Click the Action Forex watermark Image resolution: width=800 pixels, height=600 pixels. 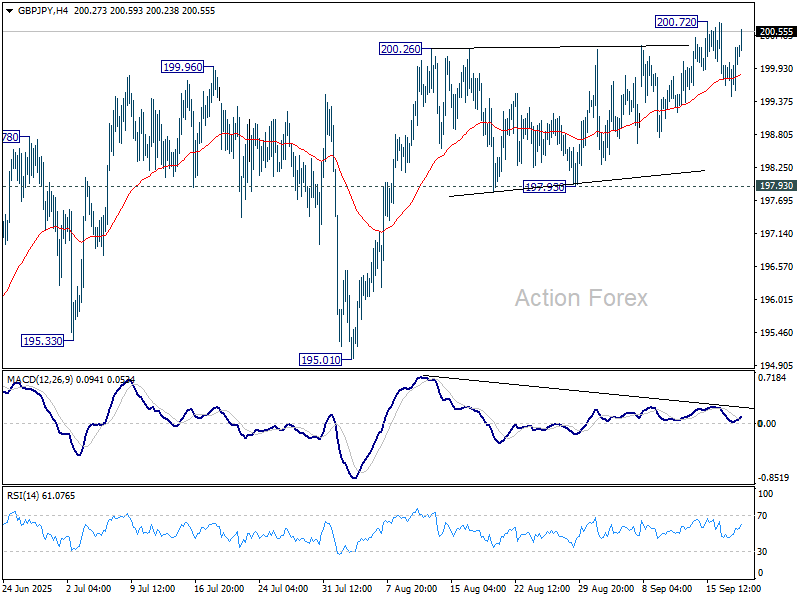coord(581,298)
